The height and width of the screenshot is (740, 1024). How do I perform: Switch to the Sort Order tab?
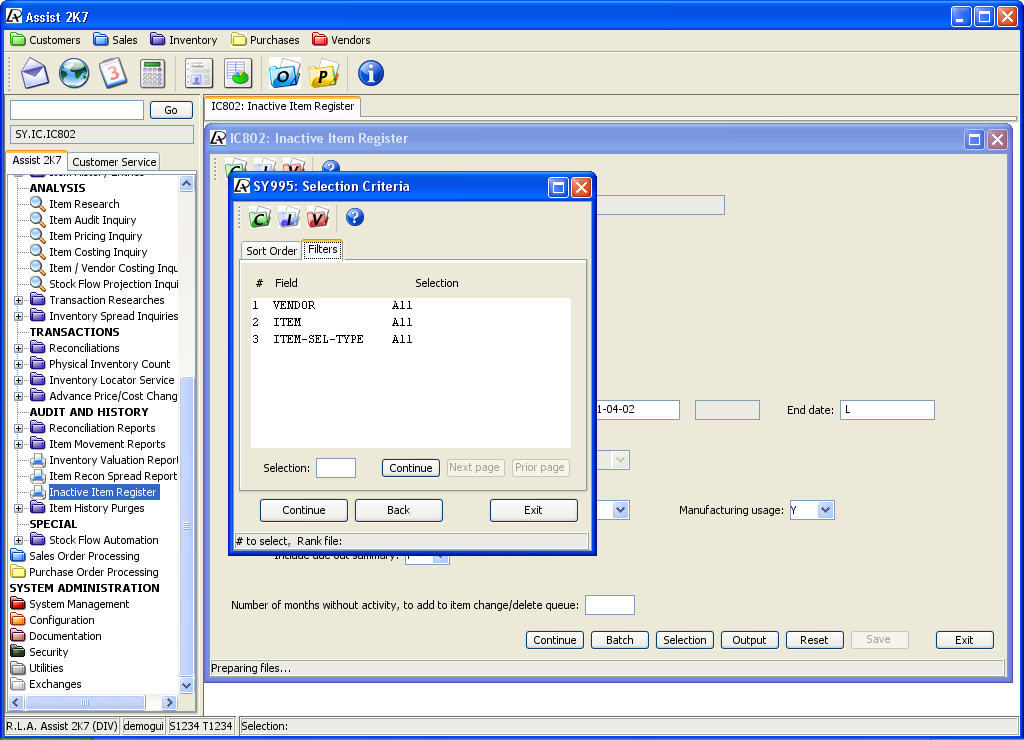(271, 251)
